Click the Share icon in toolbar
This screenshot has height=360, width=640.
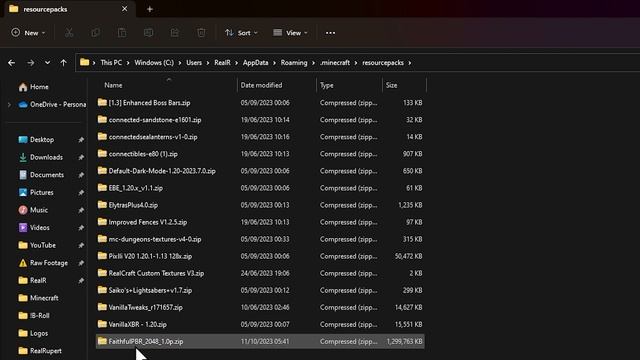tap(175, 33)
